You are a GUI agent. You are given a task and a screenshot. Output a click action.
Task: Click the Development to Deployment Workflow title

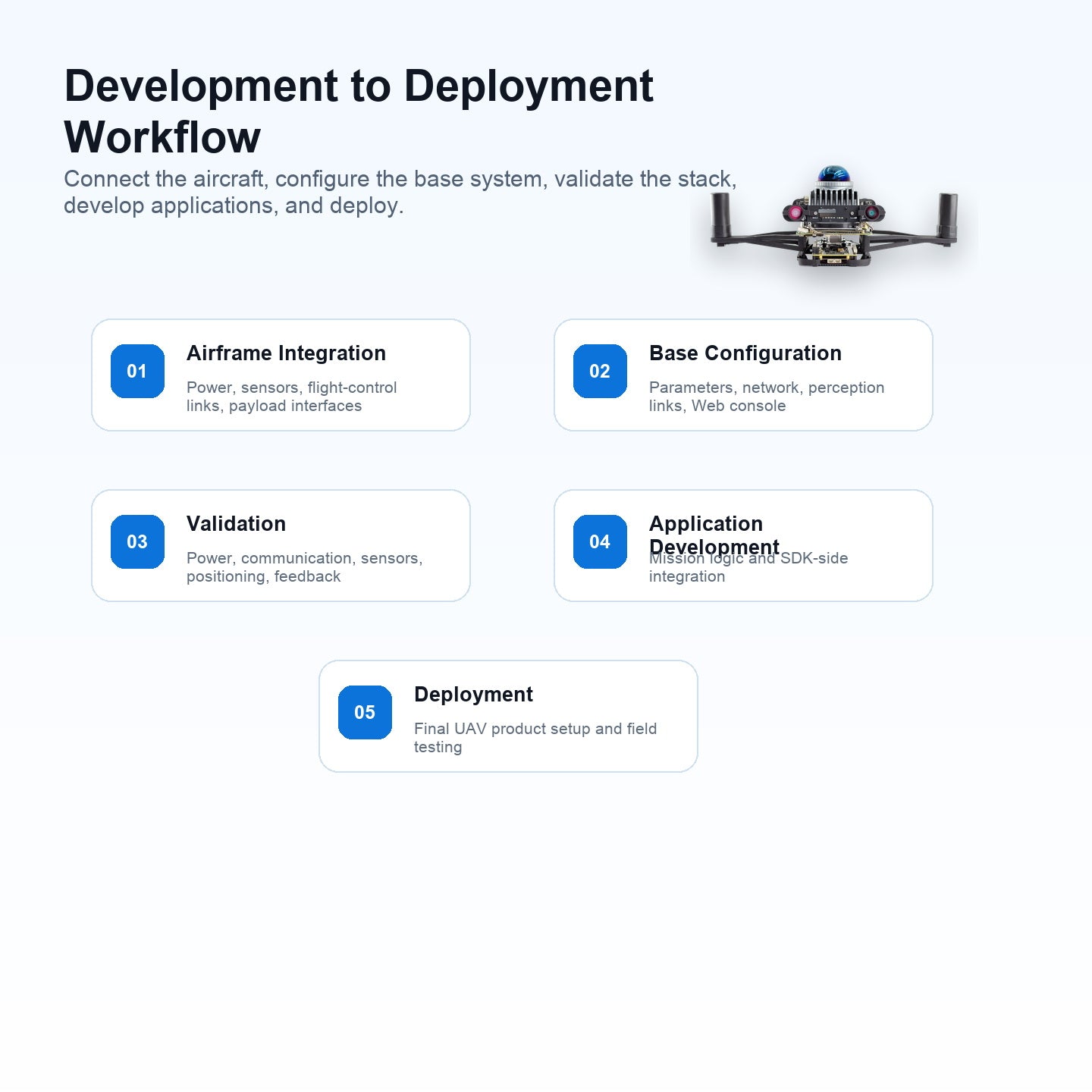[x=359, y=111]
